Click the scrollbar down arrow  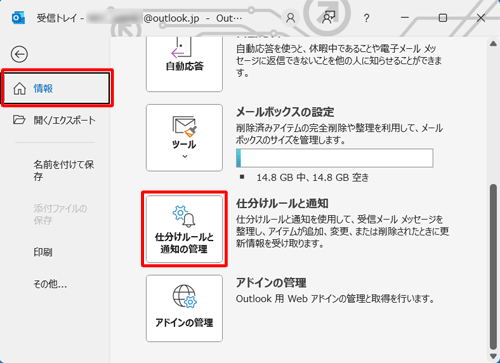pos(493,356)
